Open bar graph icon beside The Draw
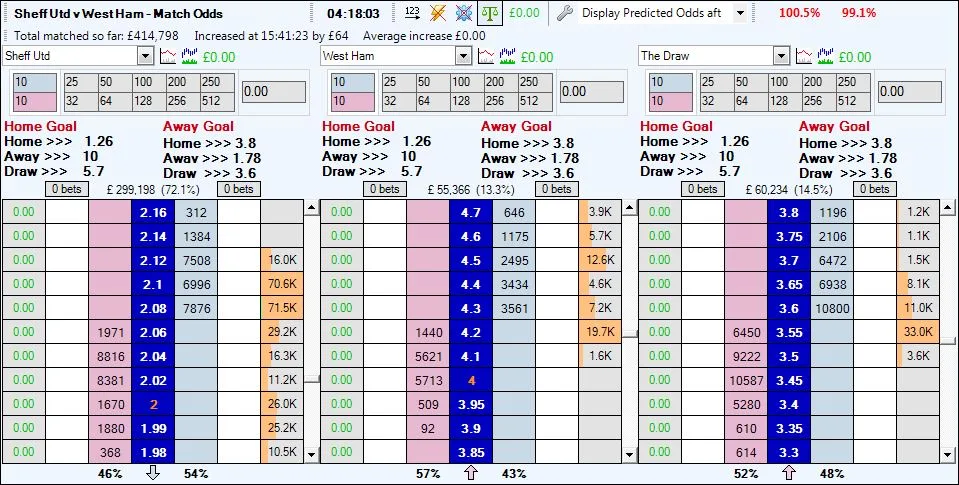The image size is (959, 485). 826,56
